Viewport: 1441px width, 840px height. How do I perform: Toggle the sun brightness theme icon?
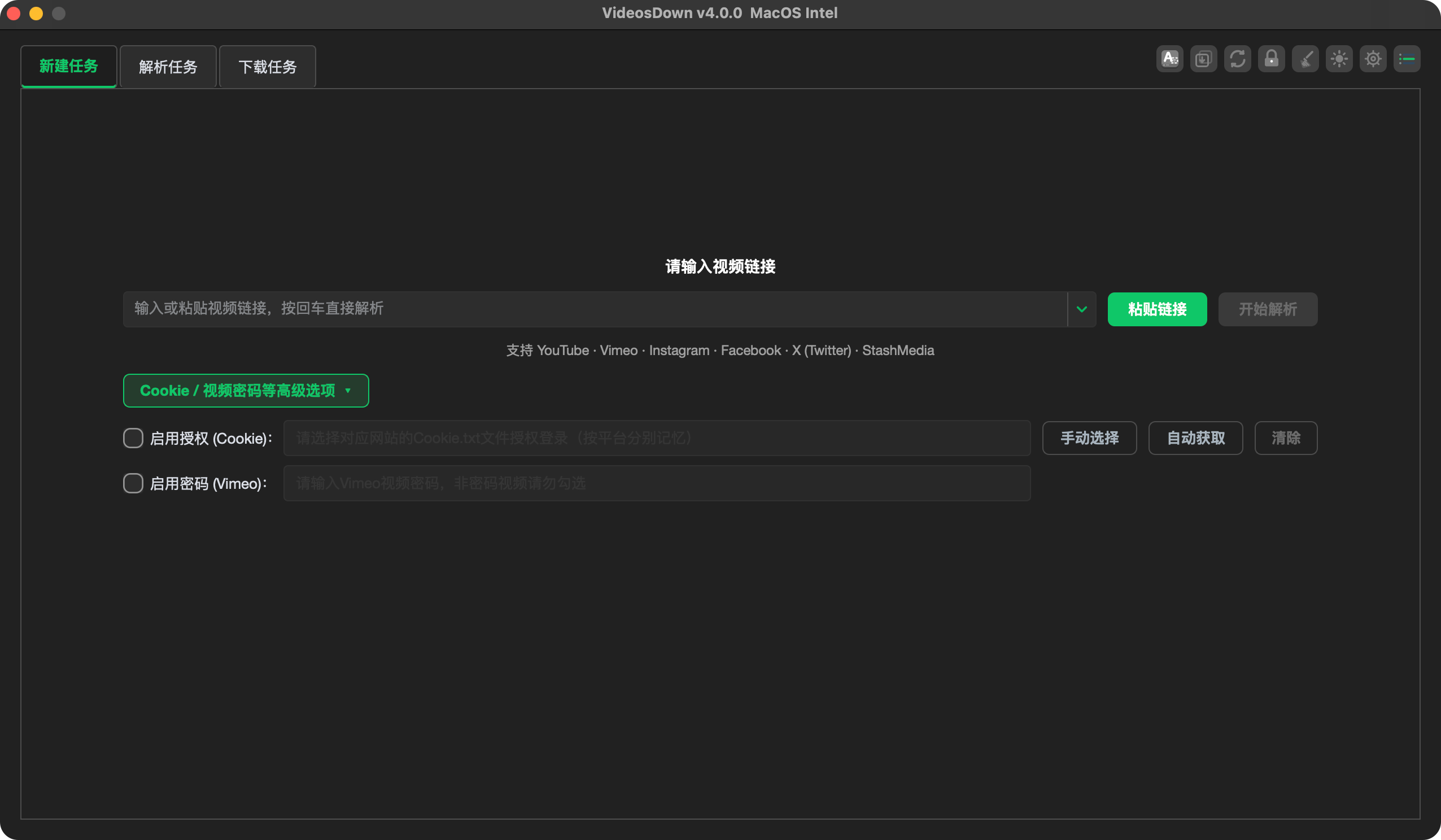pyautogui.click(x=1339, y=59)
